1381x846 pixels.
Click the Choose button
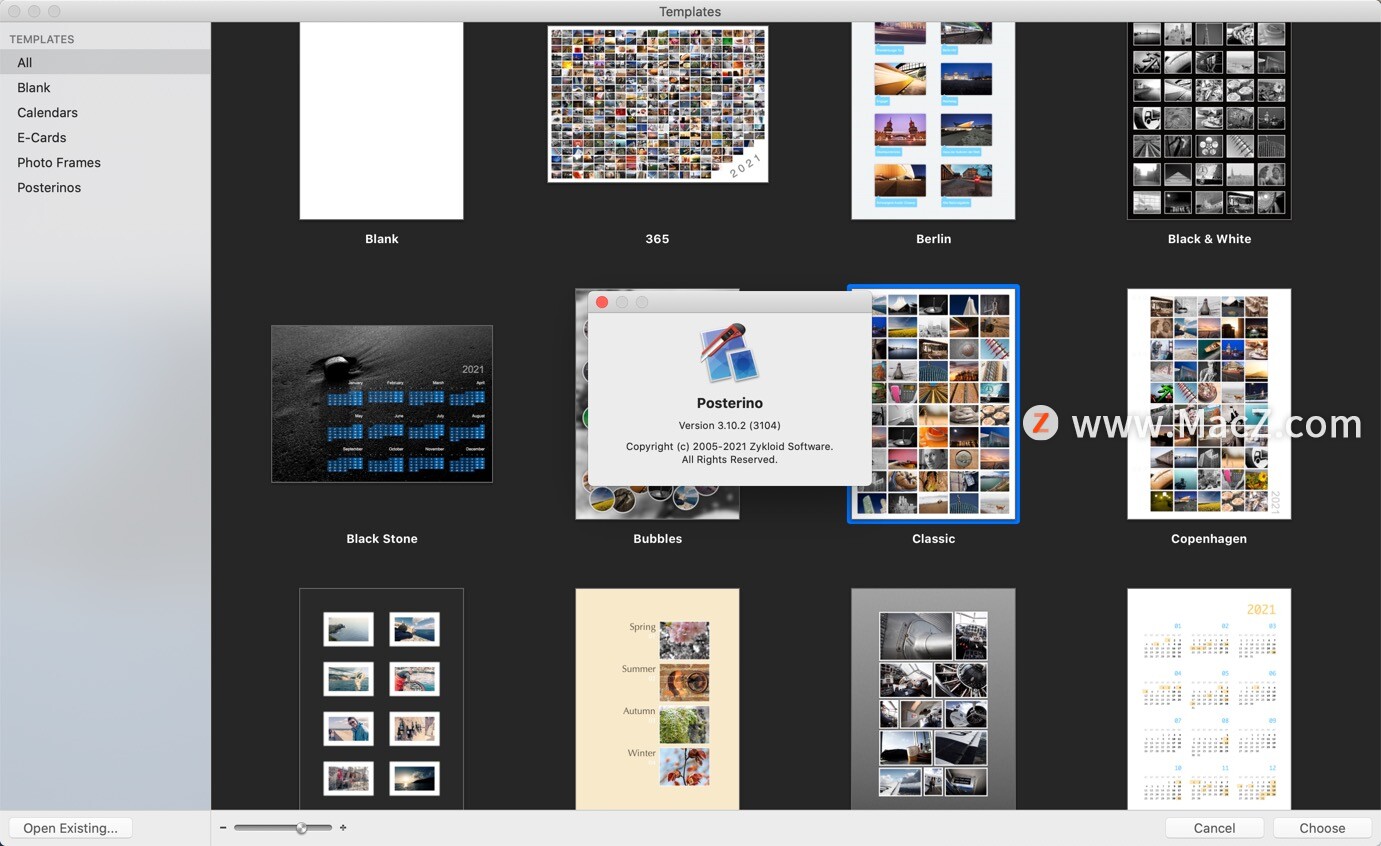coord(1322,828)
